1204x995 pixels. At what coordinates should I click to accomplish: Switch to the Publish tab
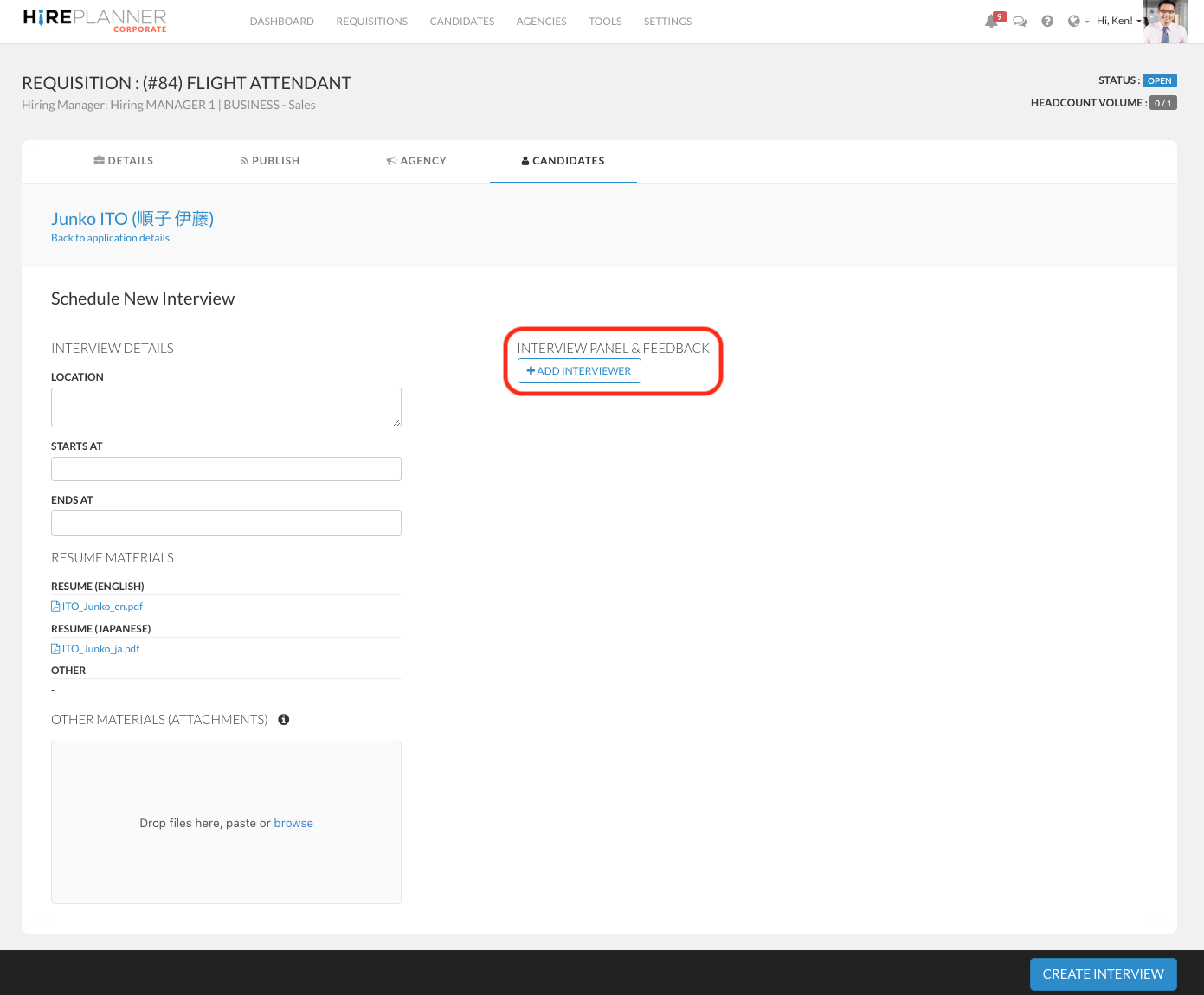(270, 161)
